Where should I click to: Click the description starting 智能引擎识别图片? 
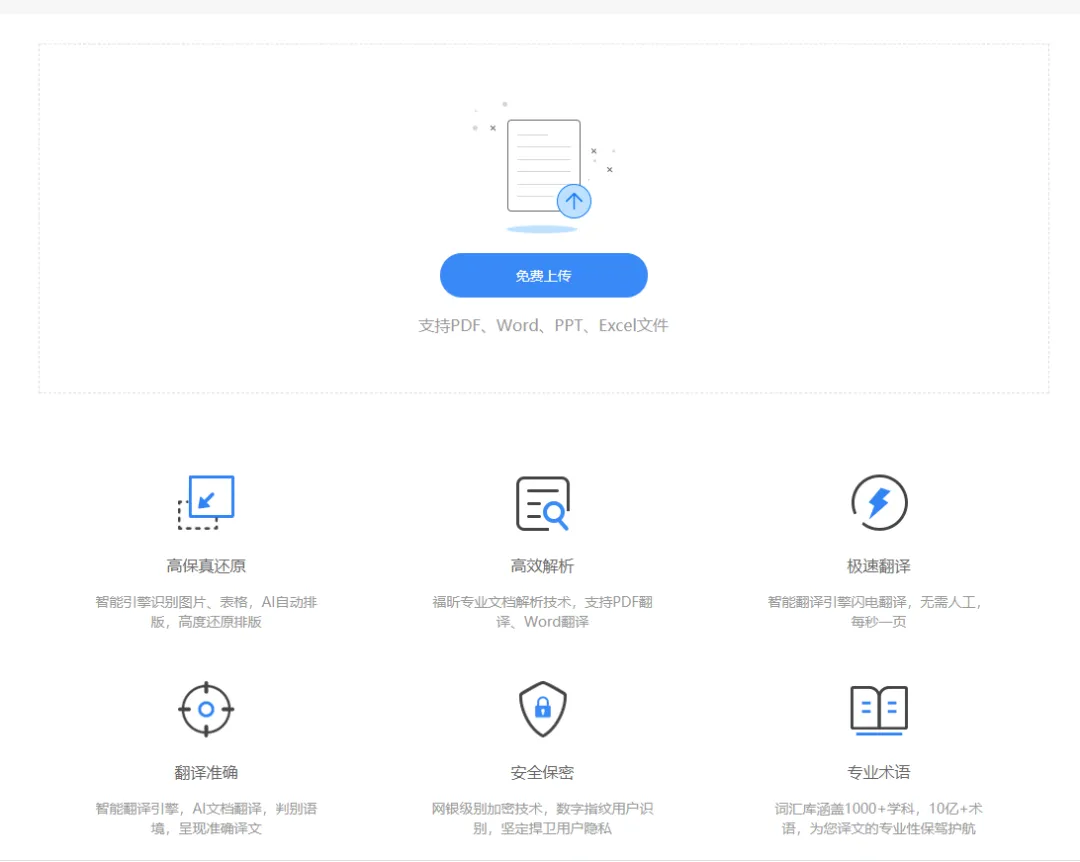[206, 612]
